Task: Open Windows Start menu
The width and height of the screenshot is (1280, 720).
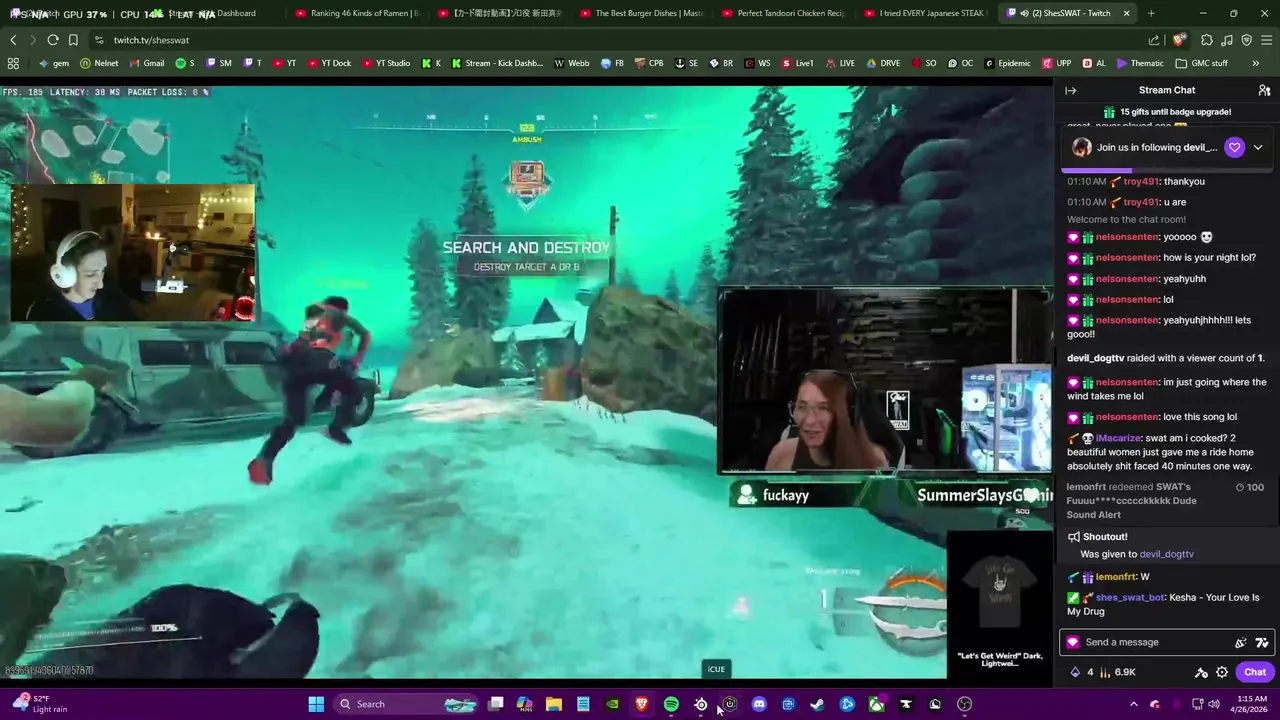Action: pyautogui.click(x=316, y=704)
